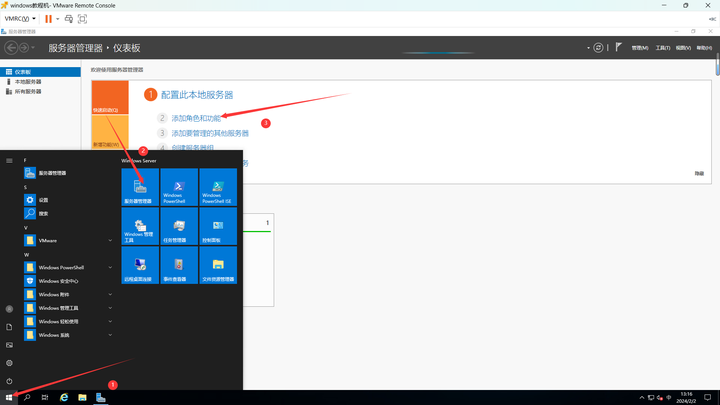Open the 事件查看器 tile
This screenshot has width=720, height=405.
(x=179, y=265)
